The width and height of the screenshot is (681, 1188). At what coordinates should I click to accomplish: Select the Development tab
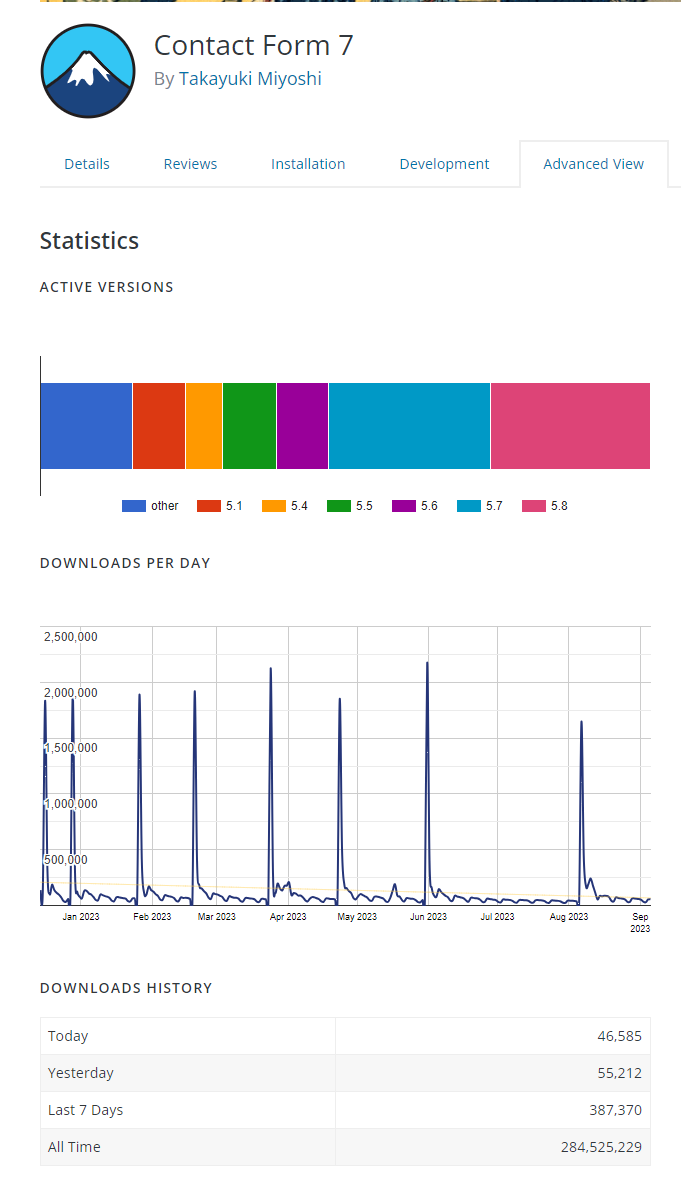click(x=444, y=164)
